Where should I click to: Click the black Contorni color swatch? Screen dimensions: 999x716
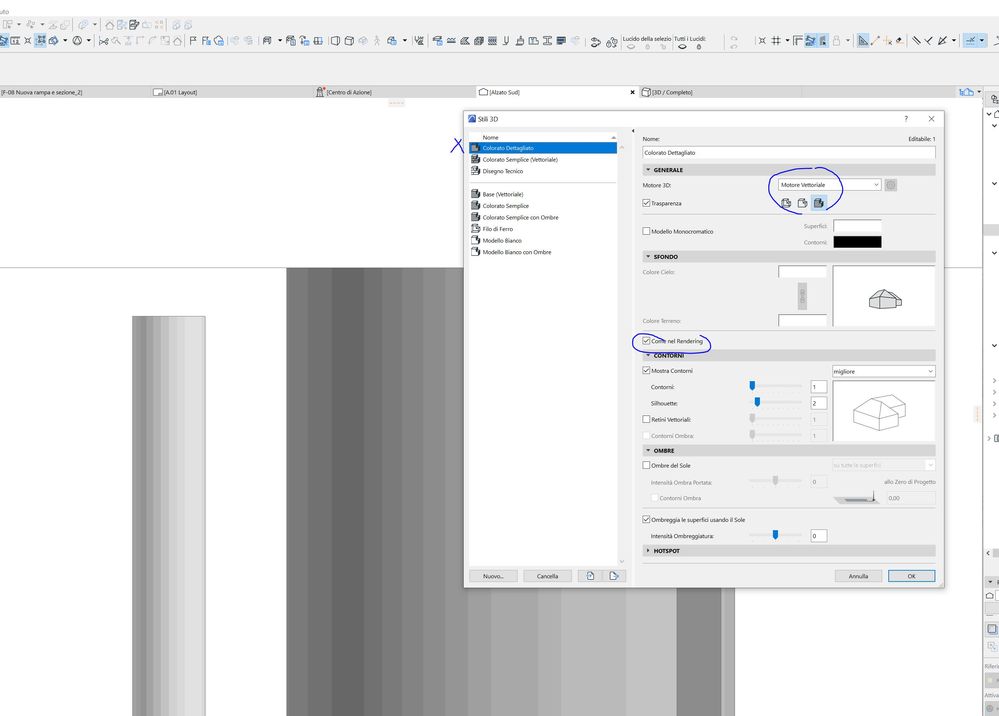857,242
